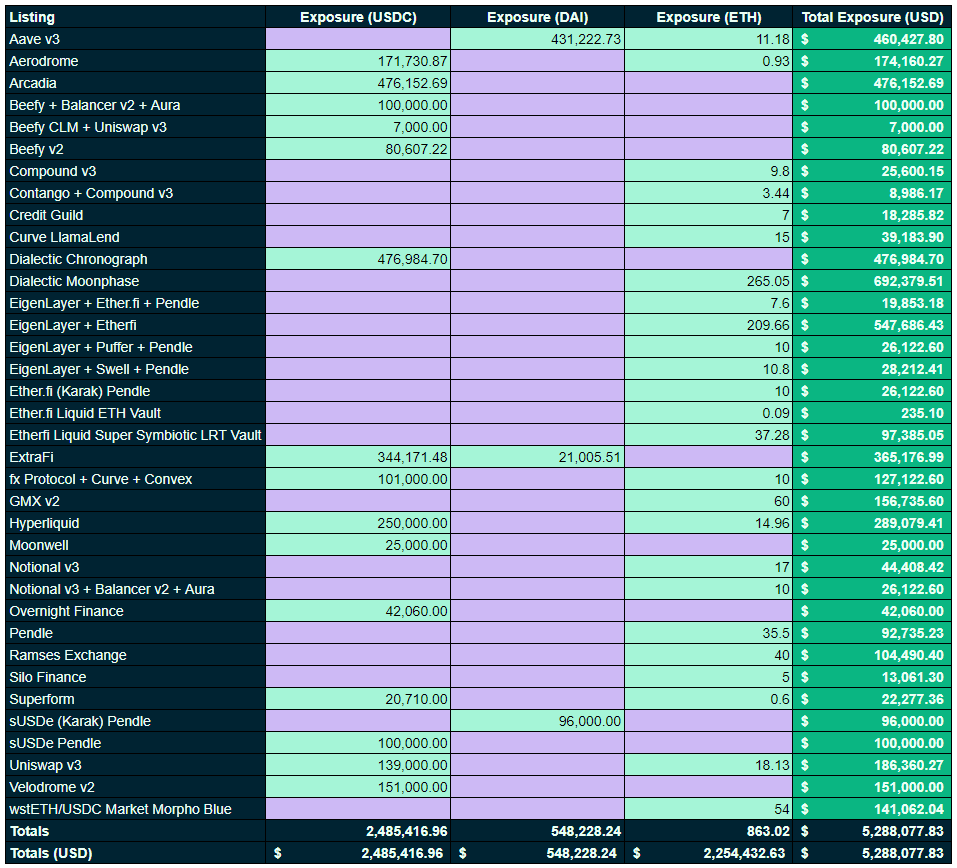Select Dialectic Moonphase ETH value 265.05
957x868 pixels.
(x=709, y=281)
